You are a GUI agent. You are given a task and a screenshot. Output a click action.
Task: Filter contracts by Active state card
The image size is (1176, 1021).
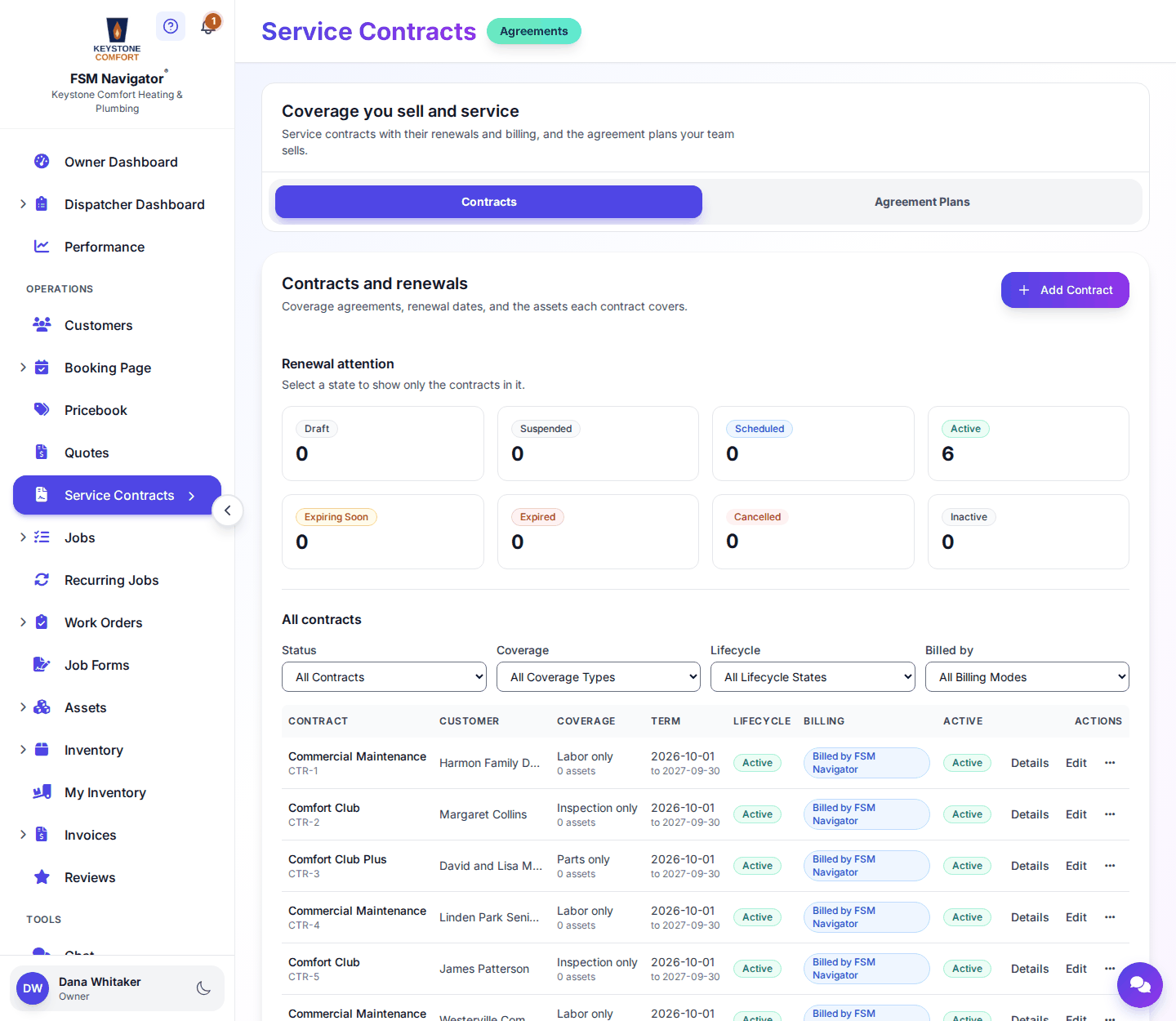(1028, 444)
